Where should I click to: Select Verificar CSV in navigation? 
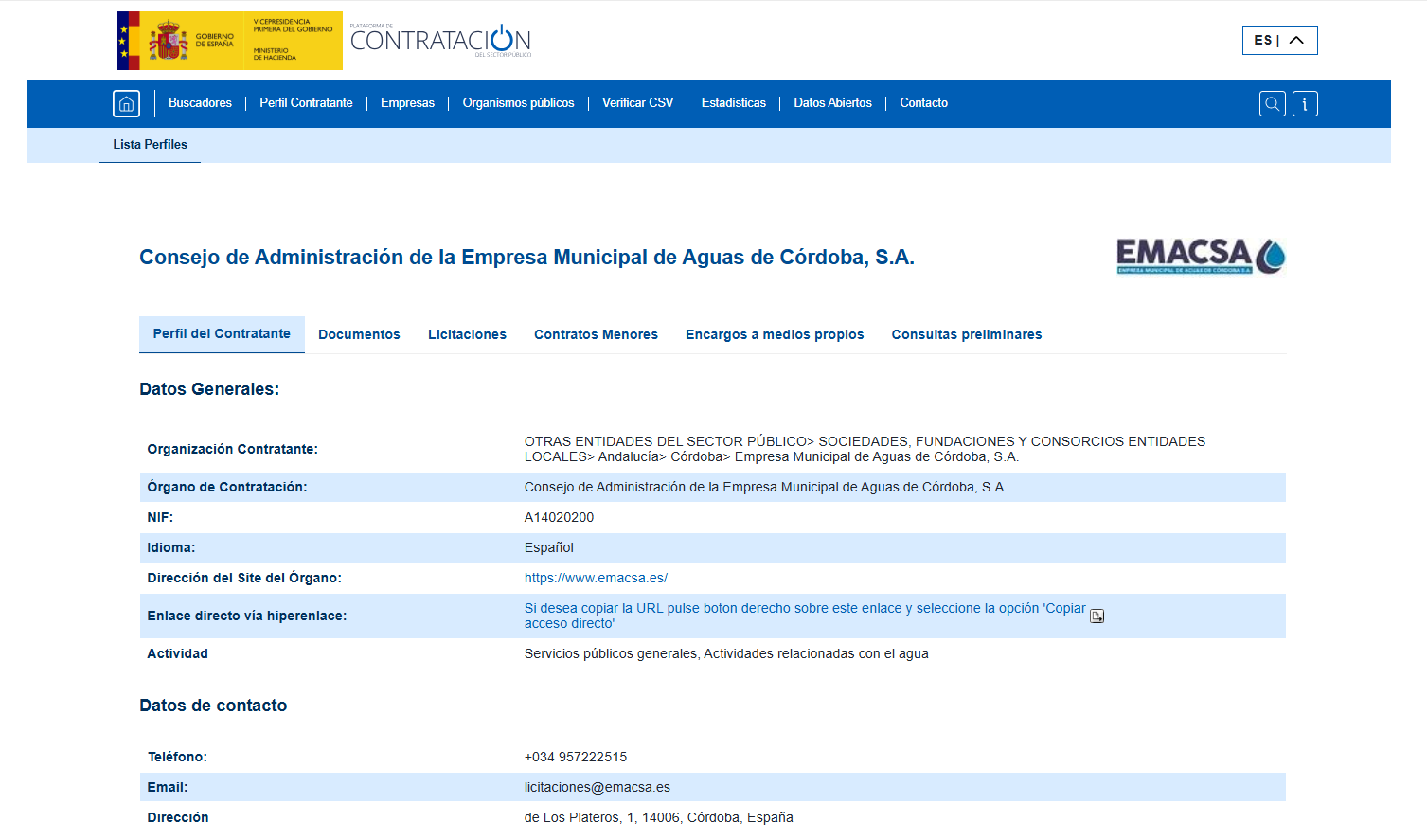click(637, 103)
